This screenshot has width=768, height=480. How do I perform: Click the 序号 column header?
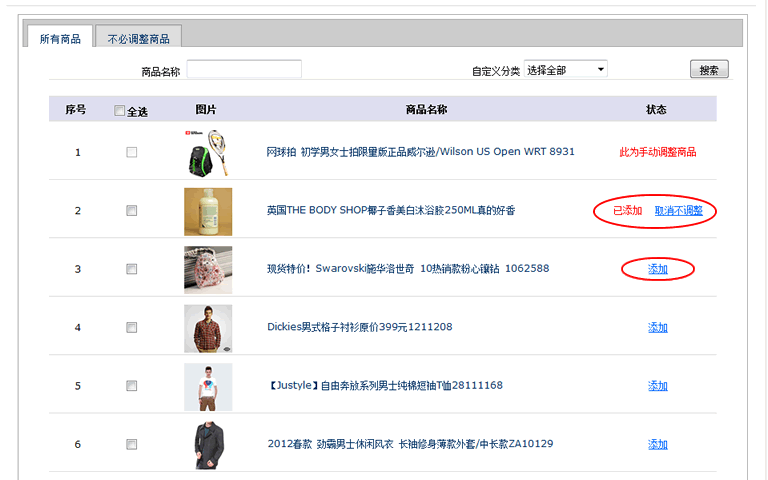pyautogui.click(x=75, y=110)
